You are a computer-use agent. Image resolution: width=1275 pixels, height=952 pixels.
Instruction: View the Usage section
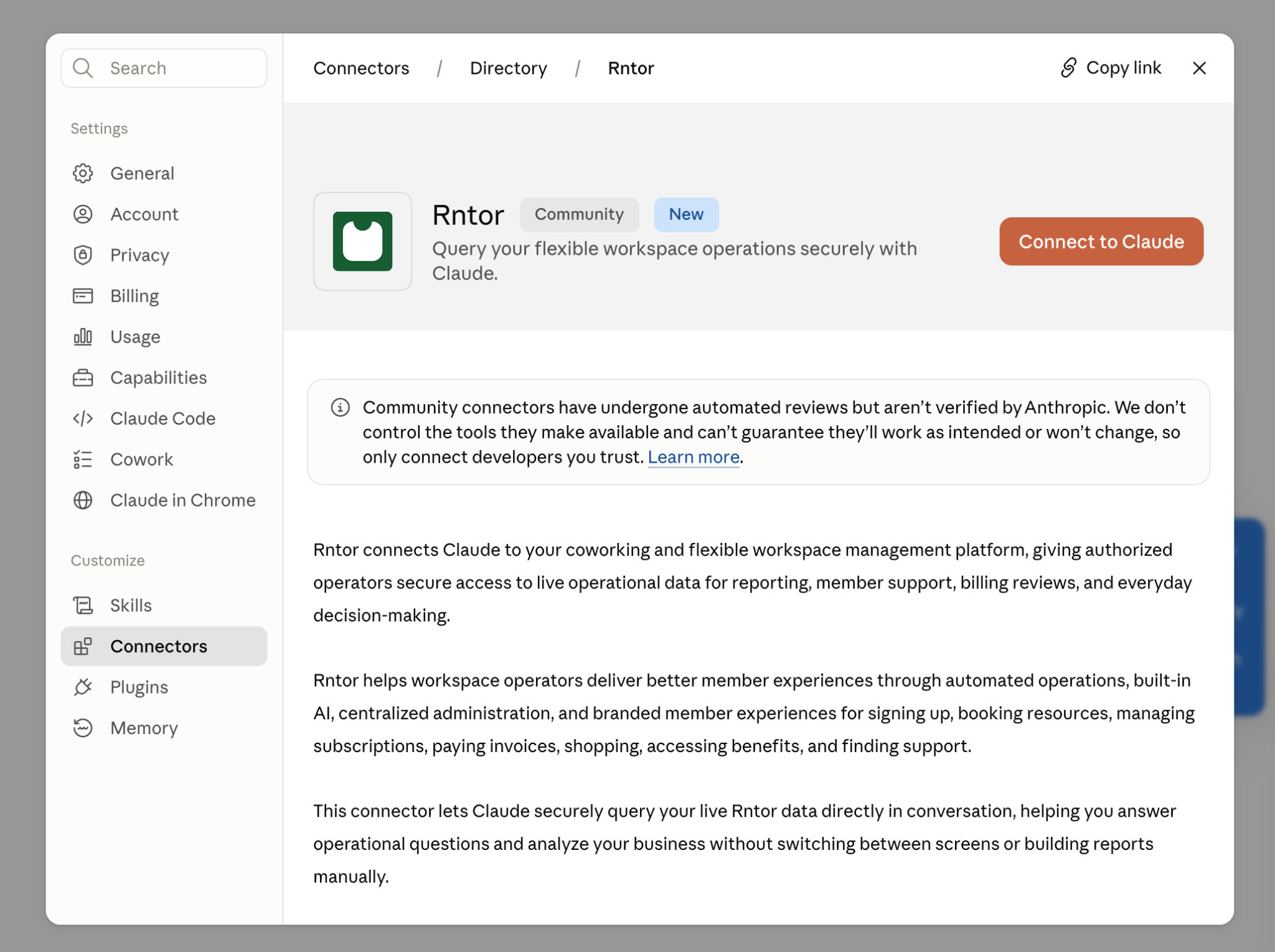tap(164, 337)
